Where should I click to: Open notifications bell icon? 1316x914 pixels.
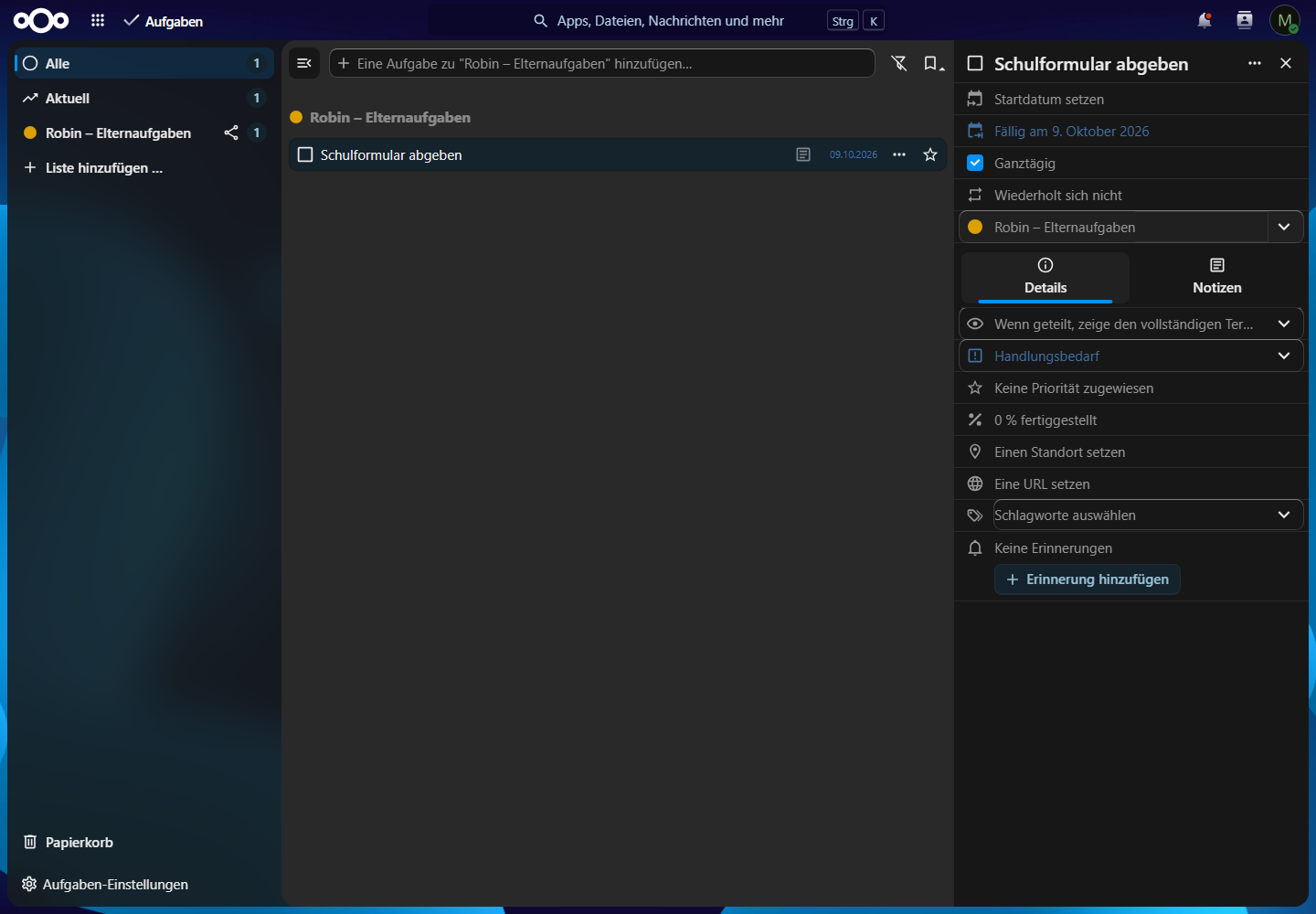click(1205, 20)
